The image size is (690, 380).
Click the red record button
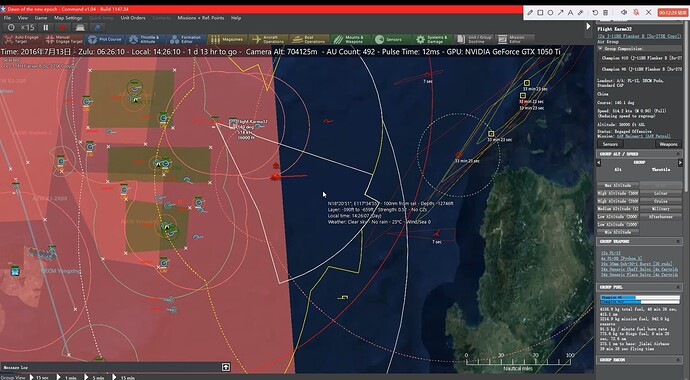click(62, 27)
